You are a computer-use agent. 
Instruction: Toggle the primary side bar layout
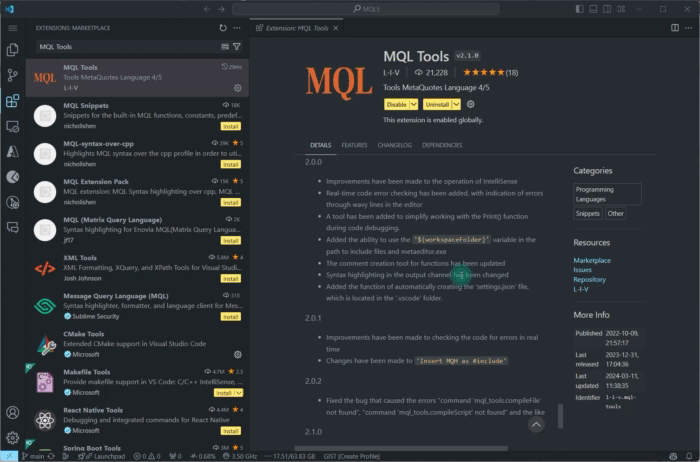click(579, 9)
